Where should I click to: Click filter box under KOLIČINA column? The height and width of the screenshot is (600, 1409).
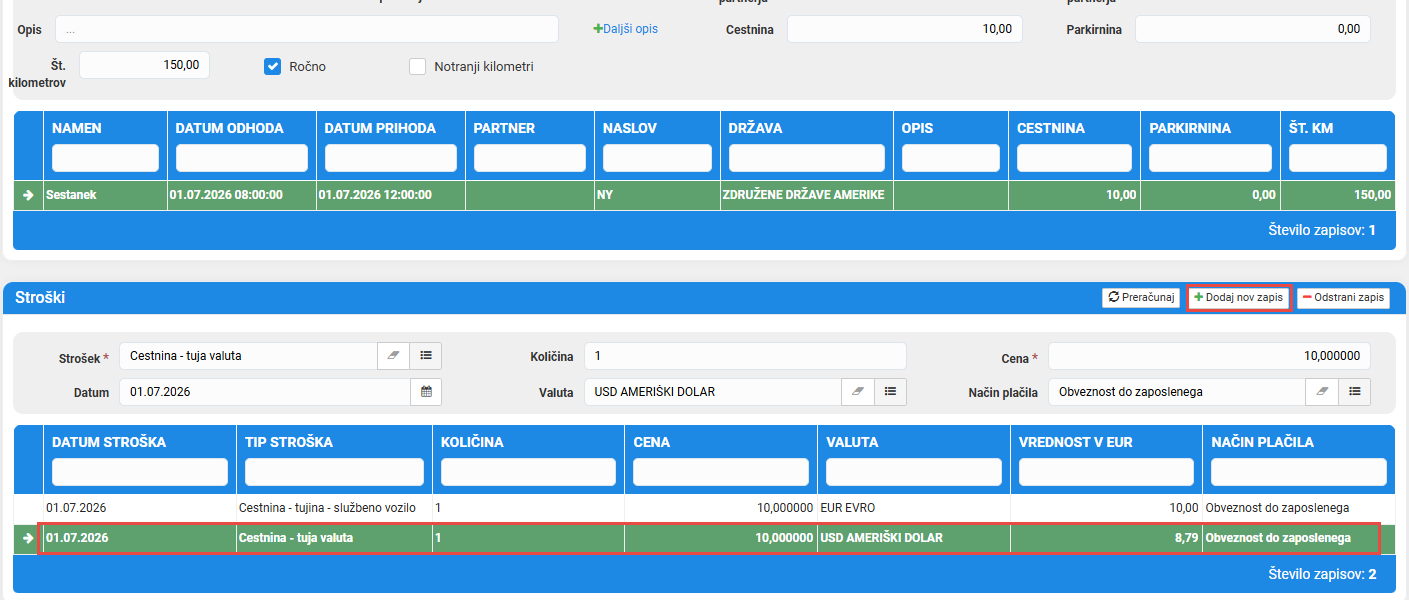[x=528, y=472]
